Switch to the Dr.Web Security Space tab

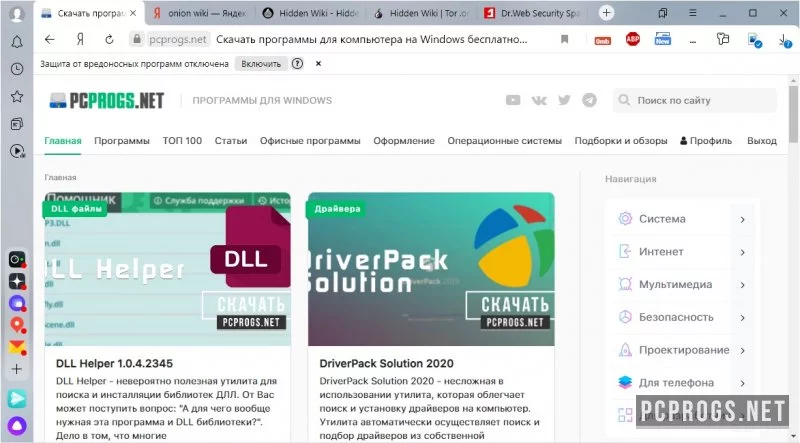click(x=532, y=13)
